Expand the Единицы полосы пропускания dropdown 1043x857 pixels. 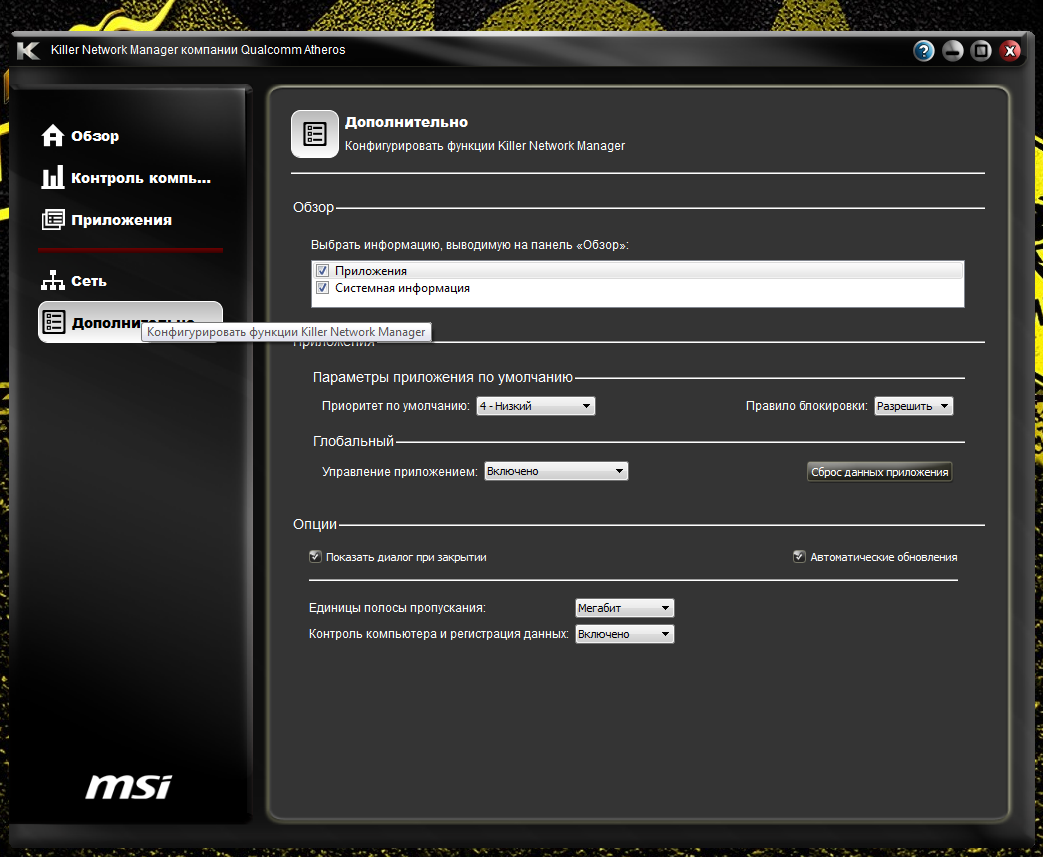624,608
